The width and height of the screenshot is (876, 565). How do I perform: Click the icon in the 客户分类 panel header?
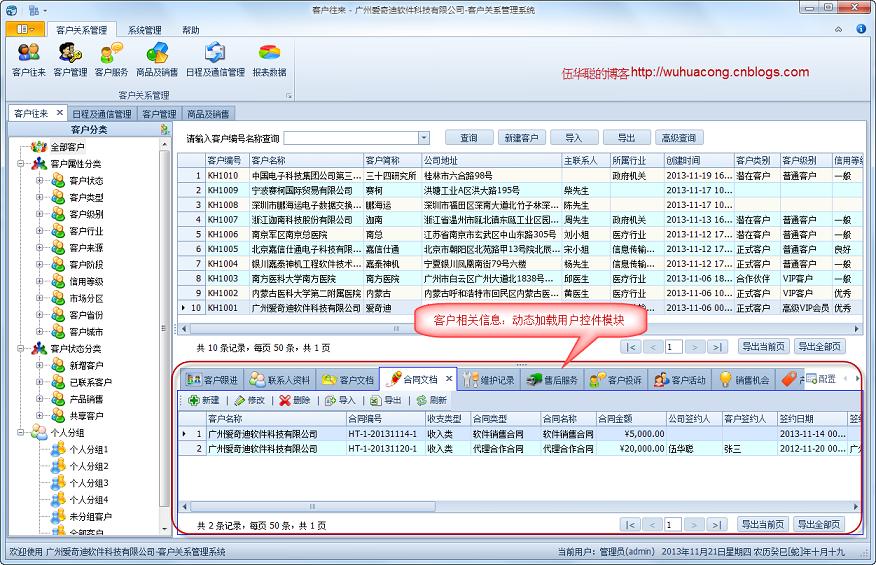pos(164,130)
